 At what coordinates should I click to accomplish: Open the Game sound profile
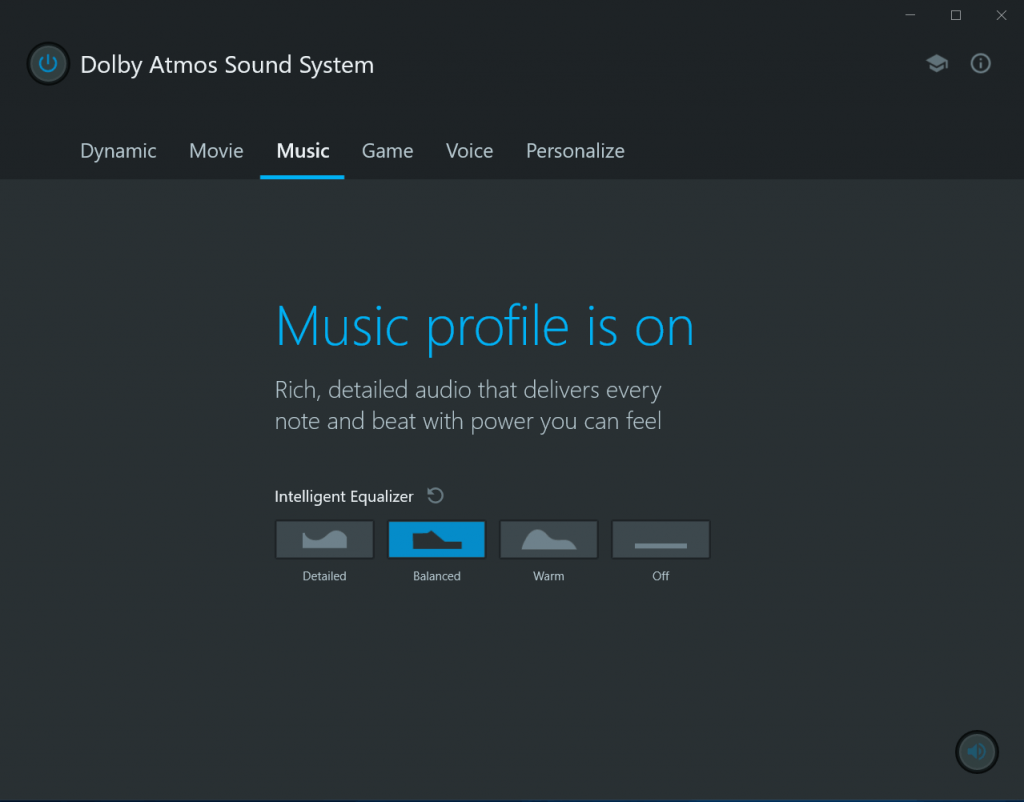point(387,150)
